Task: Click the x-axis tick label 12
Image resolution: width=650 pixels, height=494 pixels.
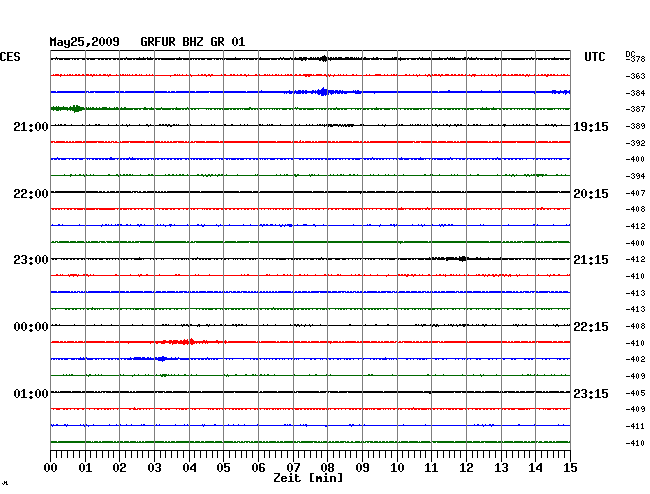Action: (466, 468)
